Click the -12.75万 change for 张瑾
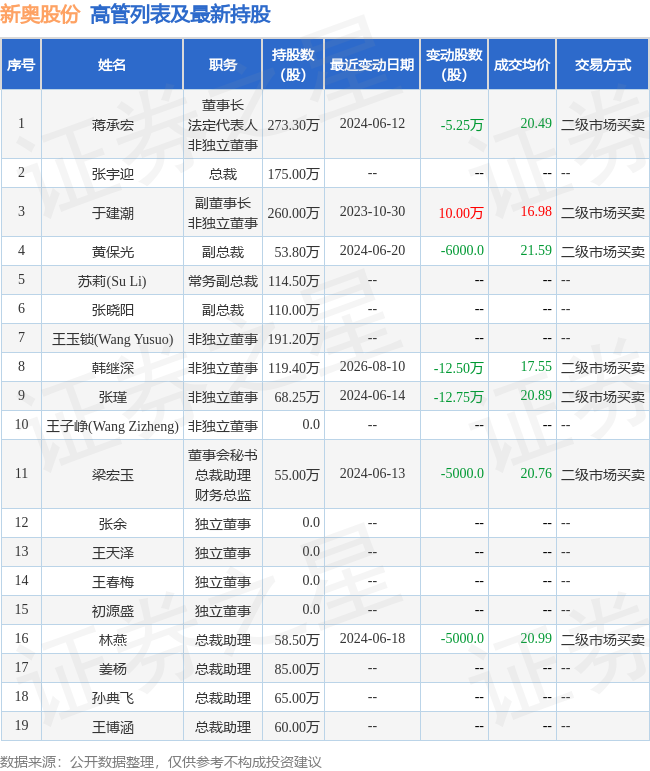 [458, 396]
